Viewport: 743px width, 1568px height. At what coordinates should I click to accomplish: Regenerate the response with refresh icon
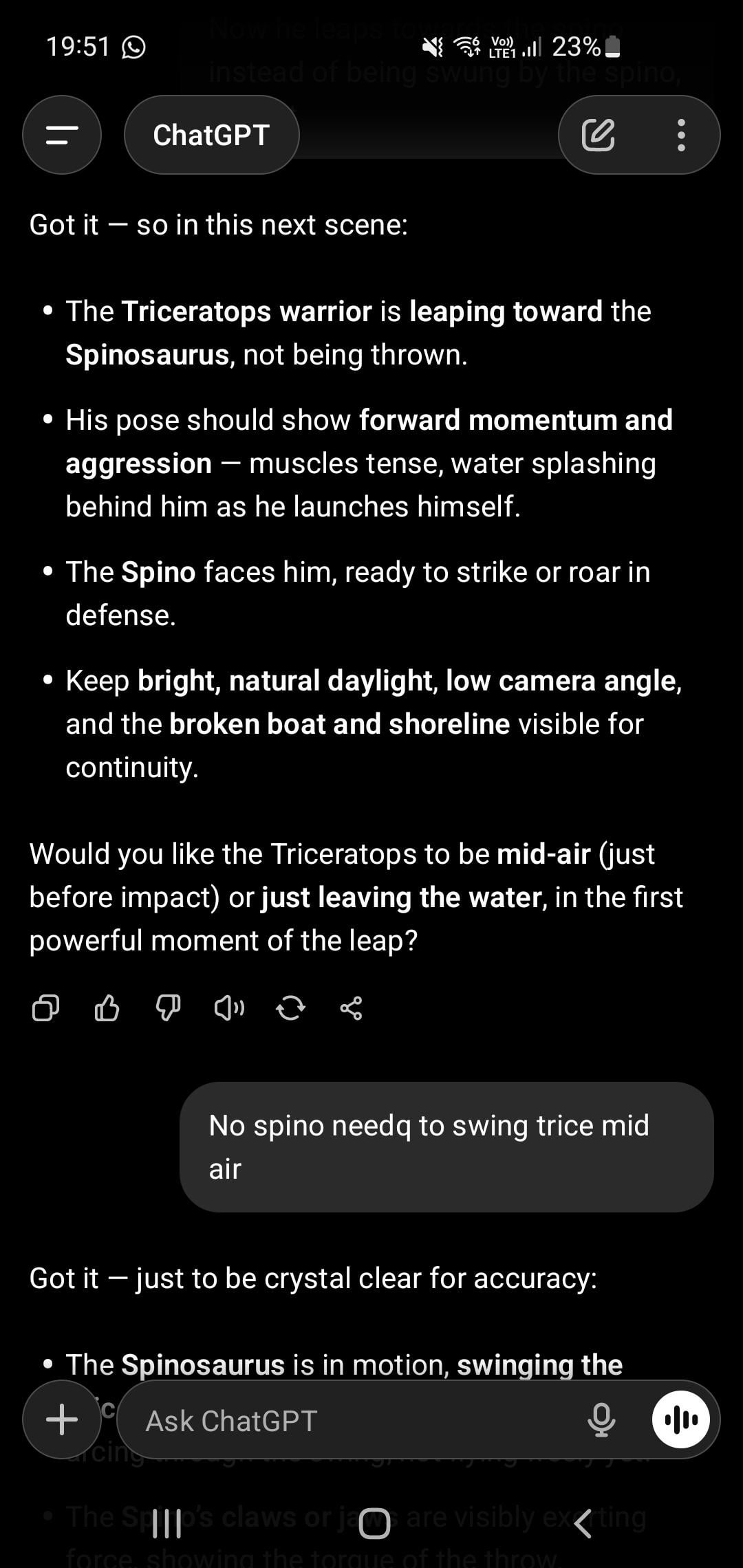click(x=290, y=1008)
